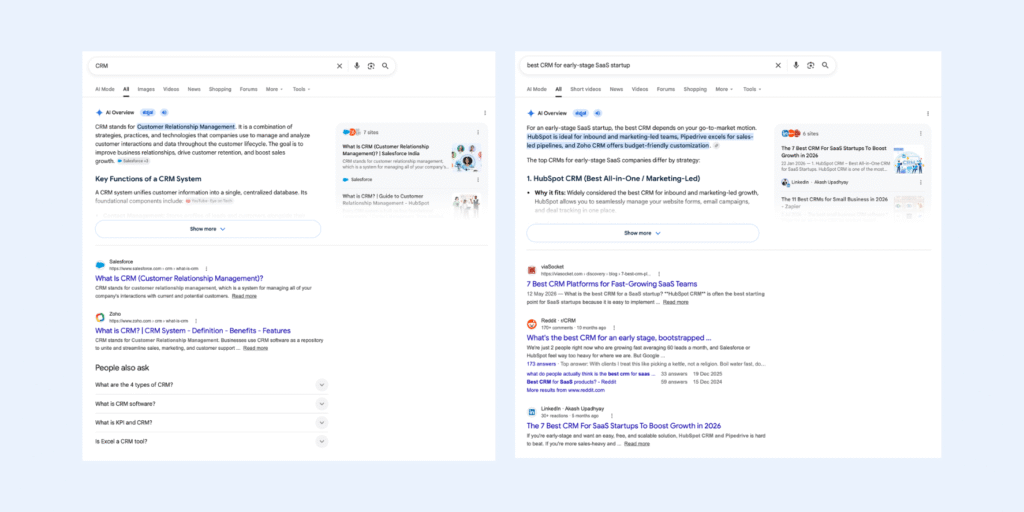Open the Short videos tab
Image resolution: width=1024 pixels, height=512 pixels.
585,89
